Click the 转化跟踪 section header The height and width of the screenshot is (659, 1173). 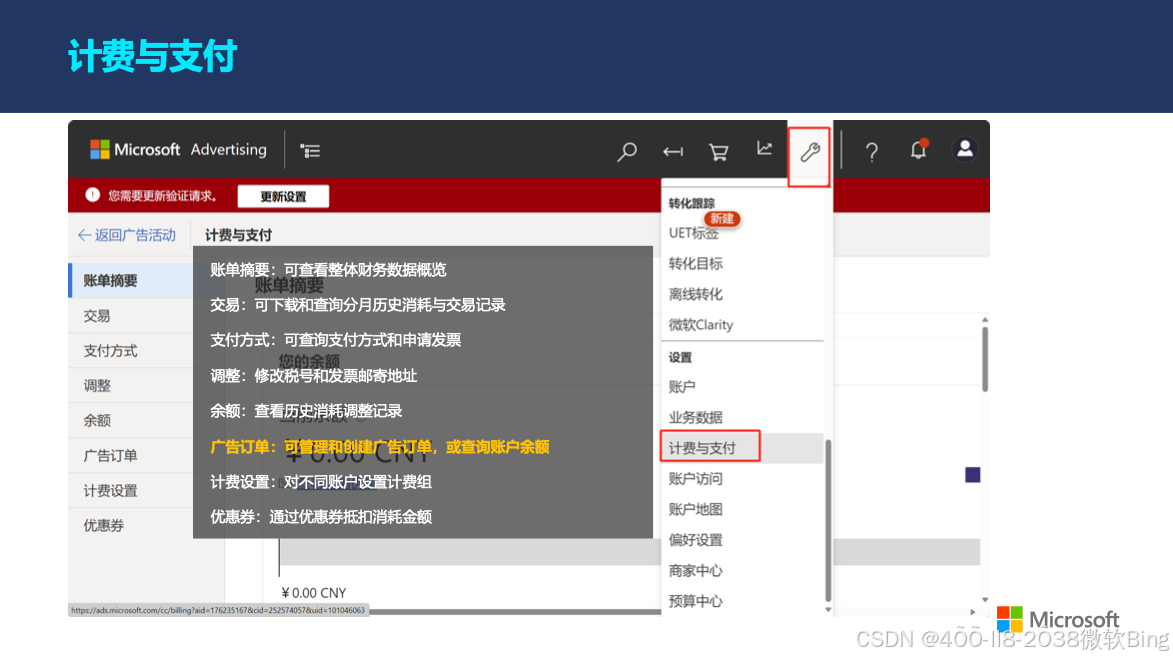[x=692, y=203]
